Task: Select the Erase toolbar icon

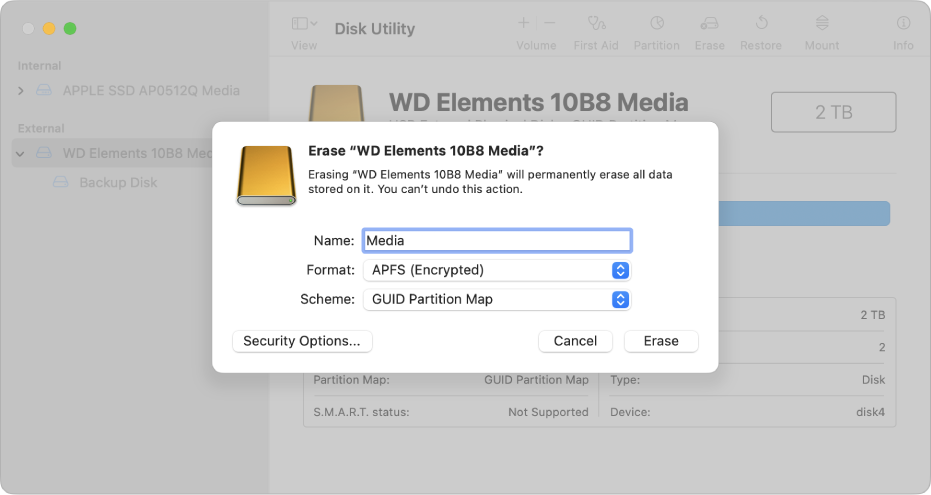Action: coord(710,23)
